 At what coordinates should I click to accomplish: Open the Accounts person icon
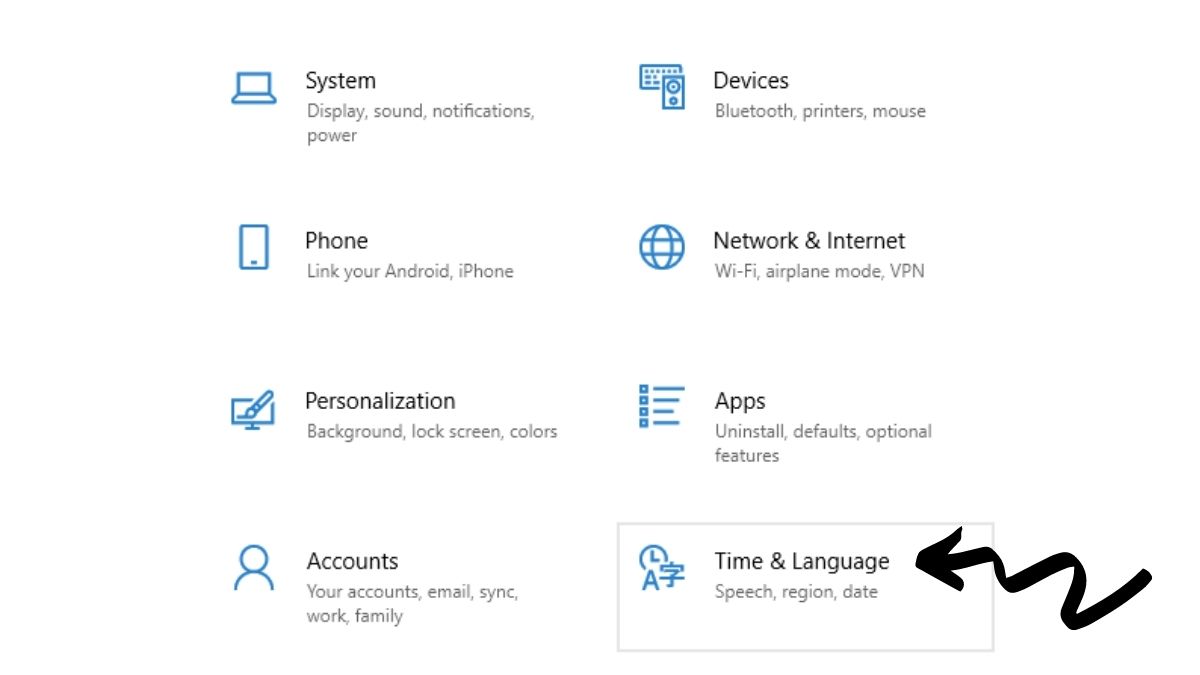[x=254, y=566]
